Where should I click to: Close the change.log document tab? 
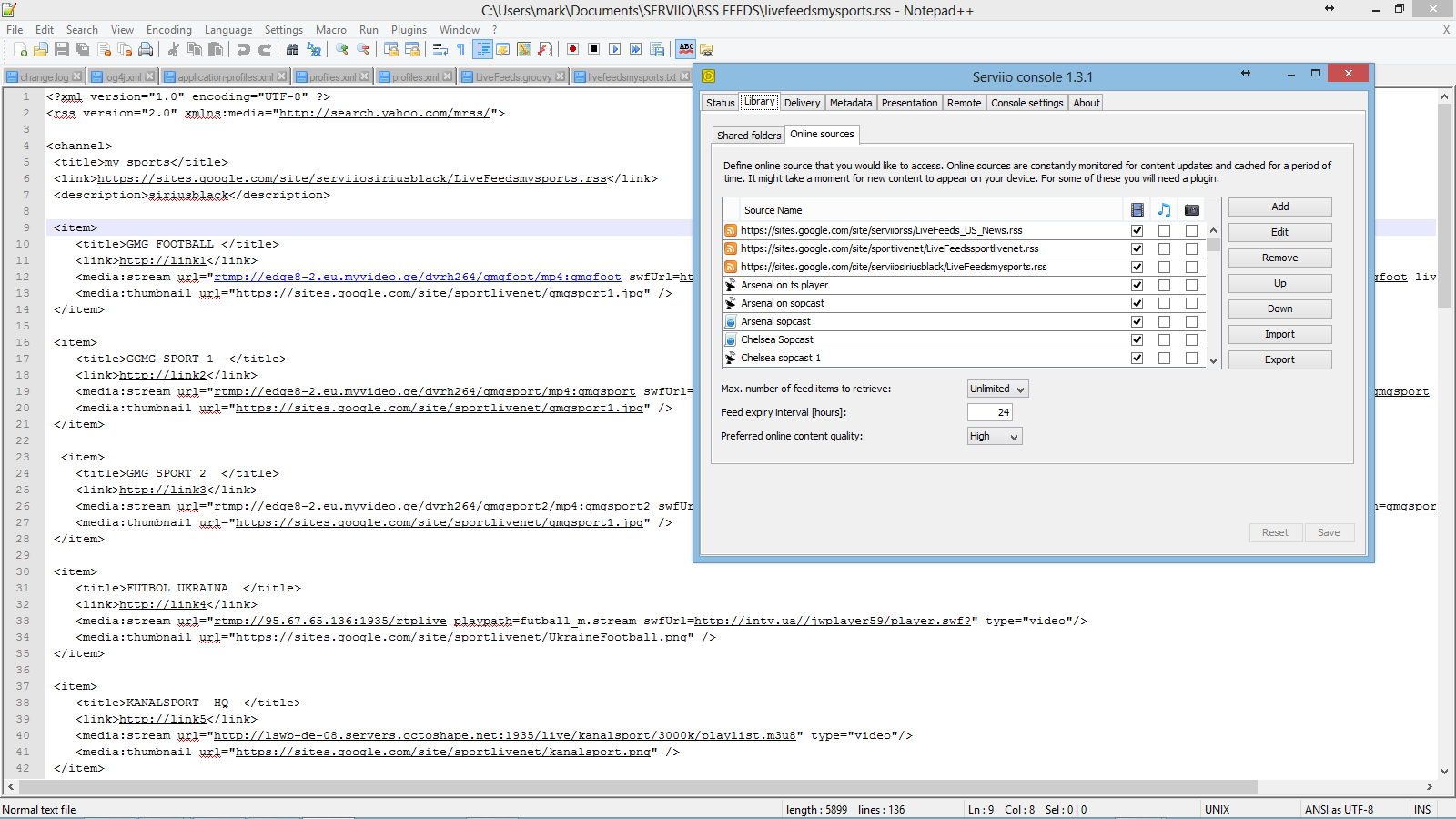(76, 76)
